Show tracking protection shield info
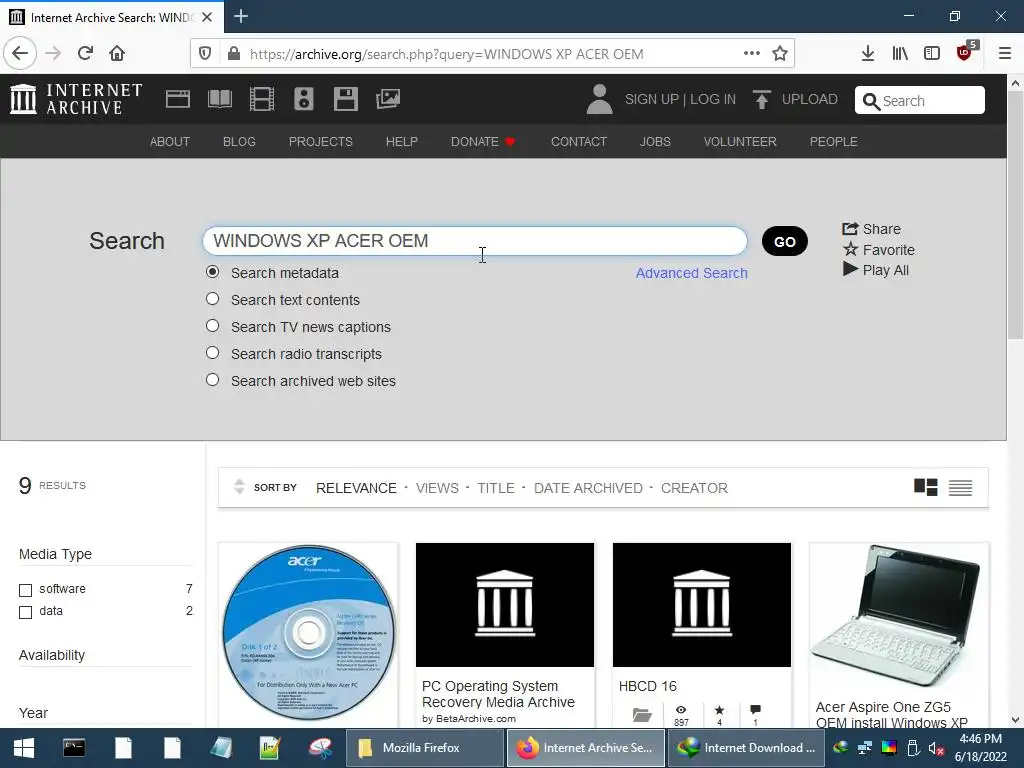 pos(205,54)
